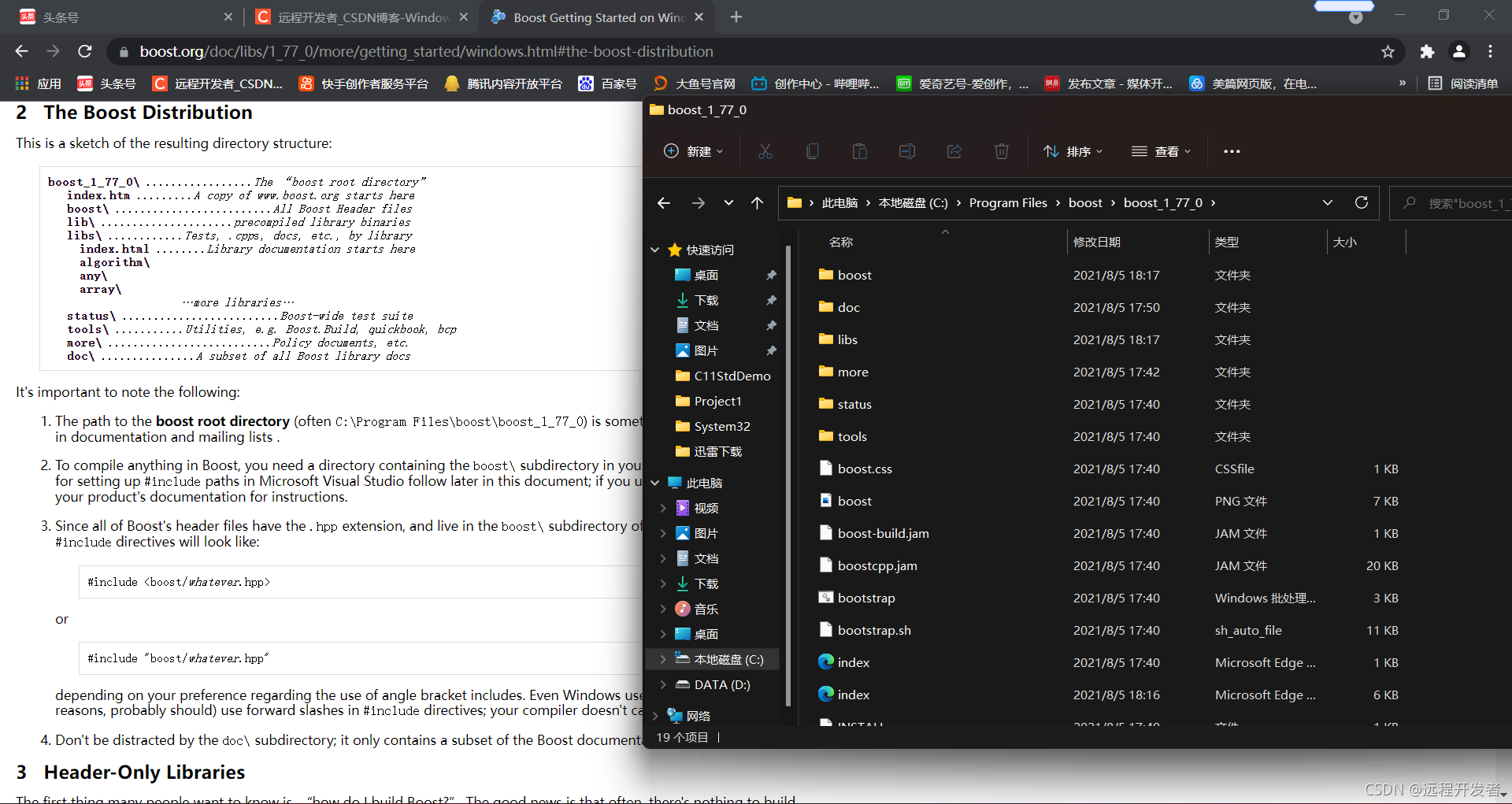This screenshot has width=1512, height=804.
Task: Open the 百家号 bookmark
Action: click(x=608, y=83)
